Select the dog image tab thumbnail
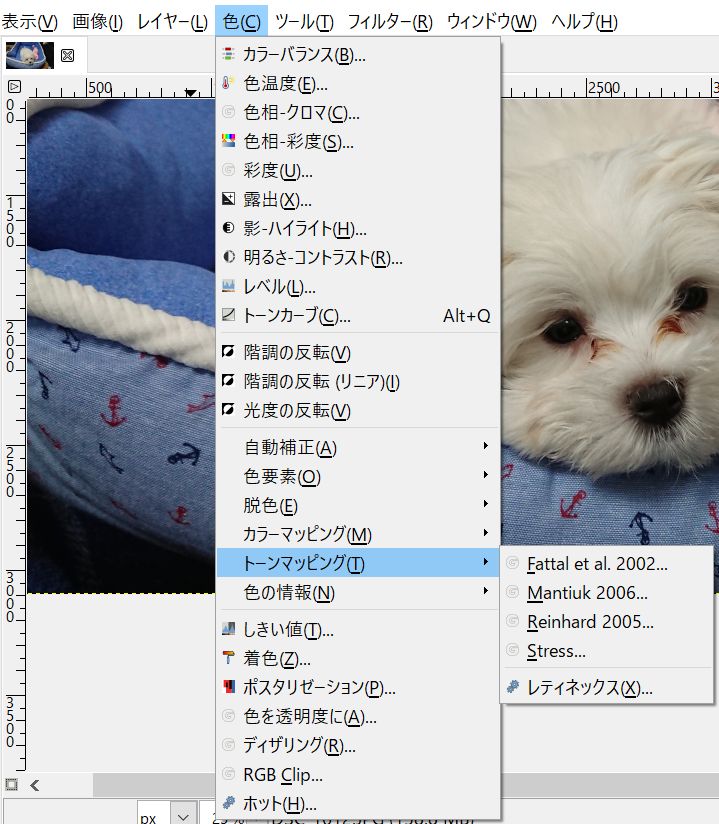Image resolution: width=719 pixels, height=824 pixels. tap(29, 55)
